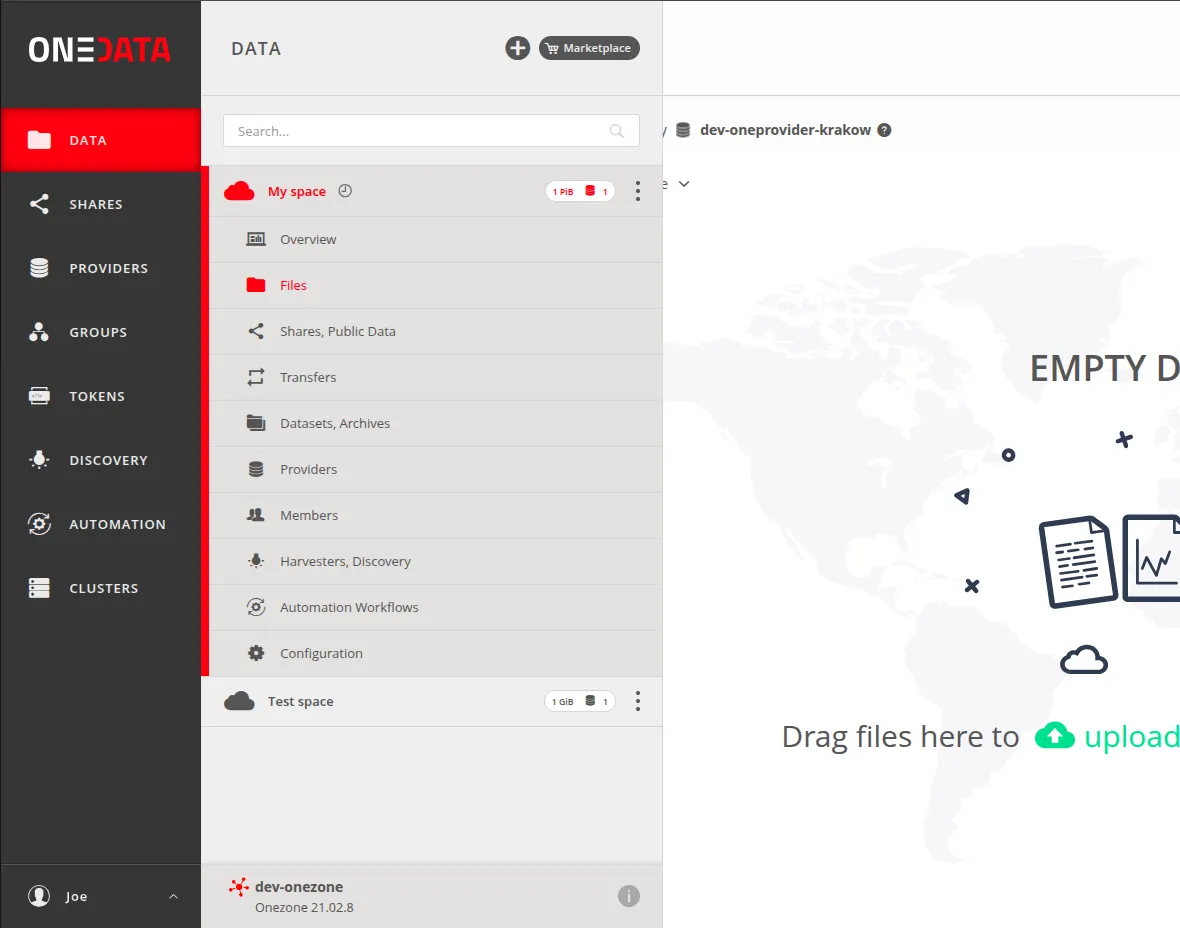Click the red Files folder icon
This screenshot has height=928, width=1180.
(256, 285)
